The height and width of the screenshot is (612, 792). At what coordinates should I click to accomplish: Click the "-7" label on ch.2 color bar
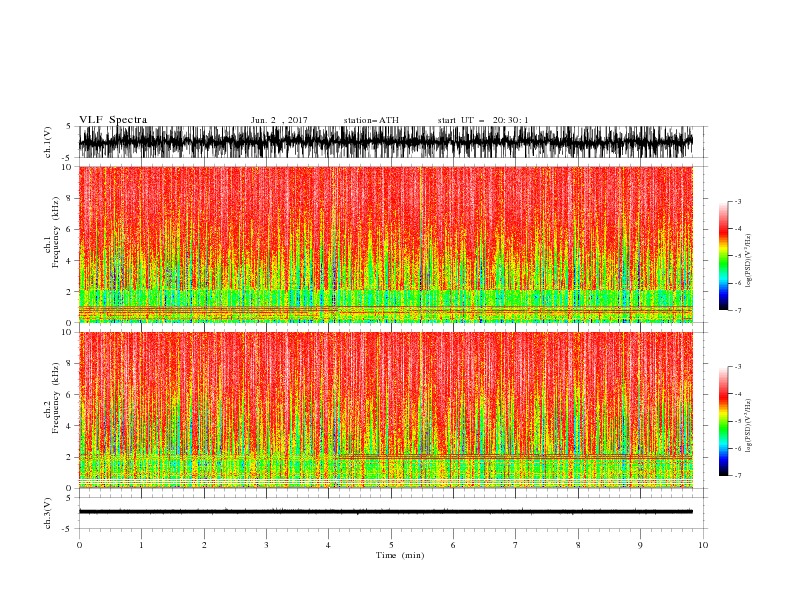[737, 475]
